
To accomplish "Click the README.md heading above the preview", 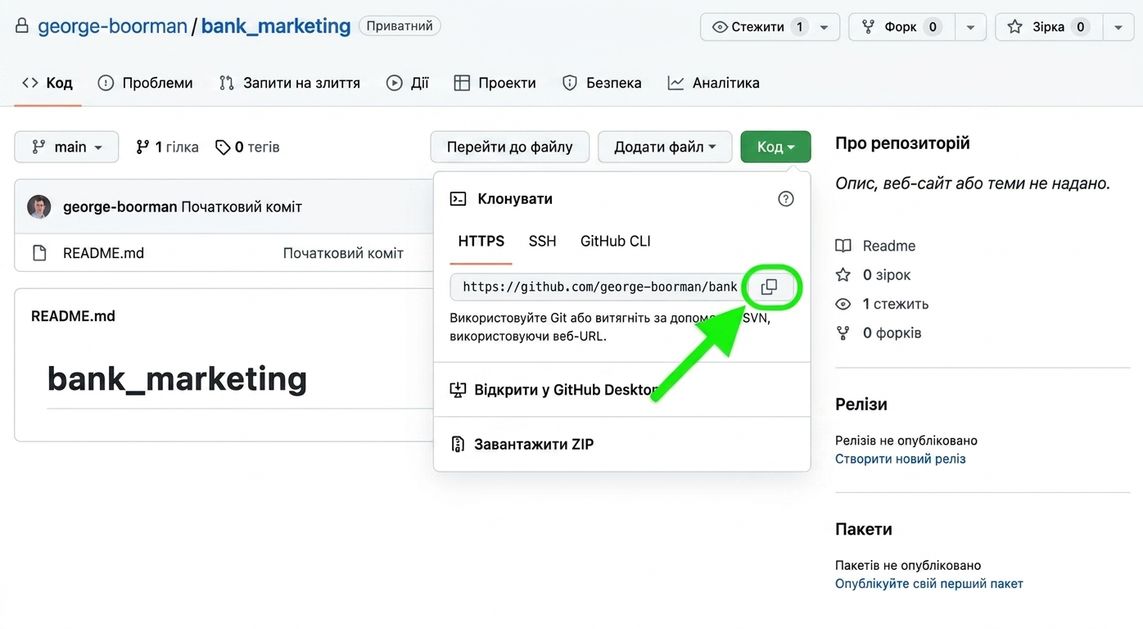I will [73, 316].
